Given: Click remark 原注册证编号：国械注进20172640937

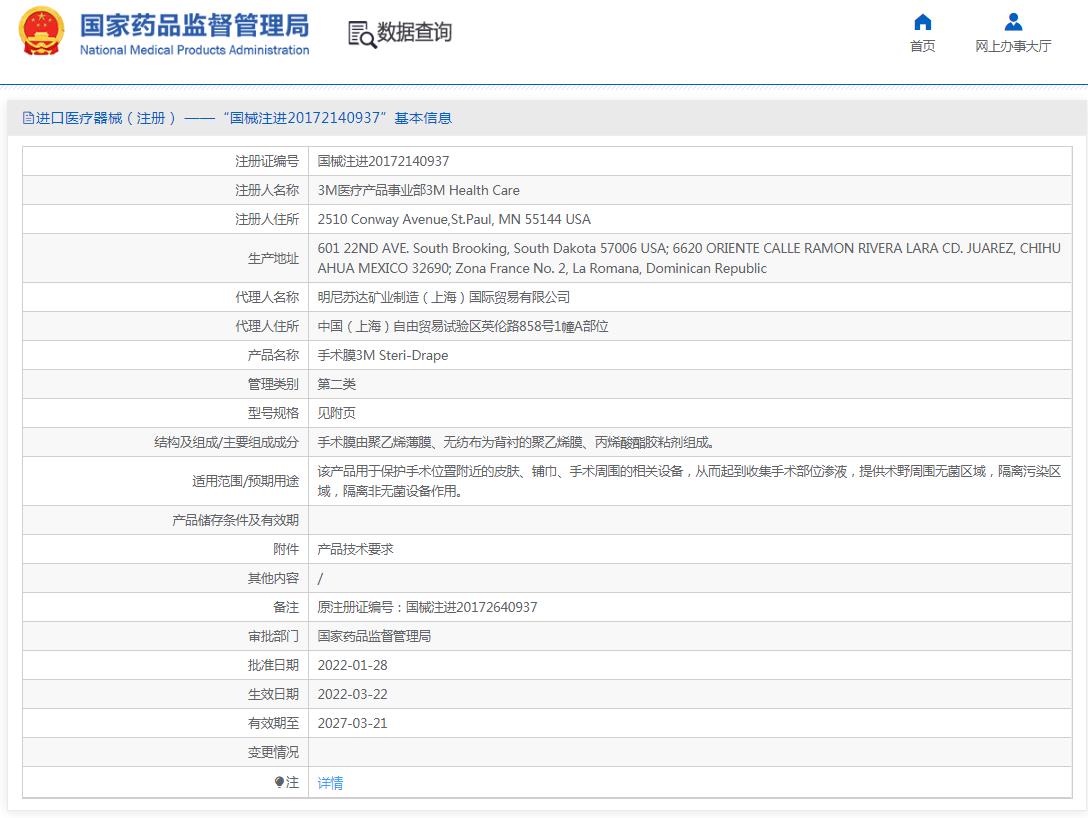Looking at the screenshot, I should [x=427, y=608].
